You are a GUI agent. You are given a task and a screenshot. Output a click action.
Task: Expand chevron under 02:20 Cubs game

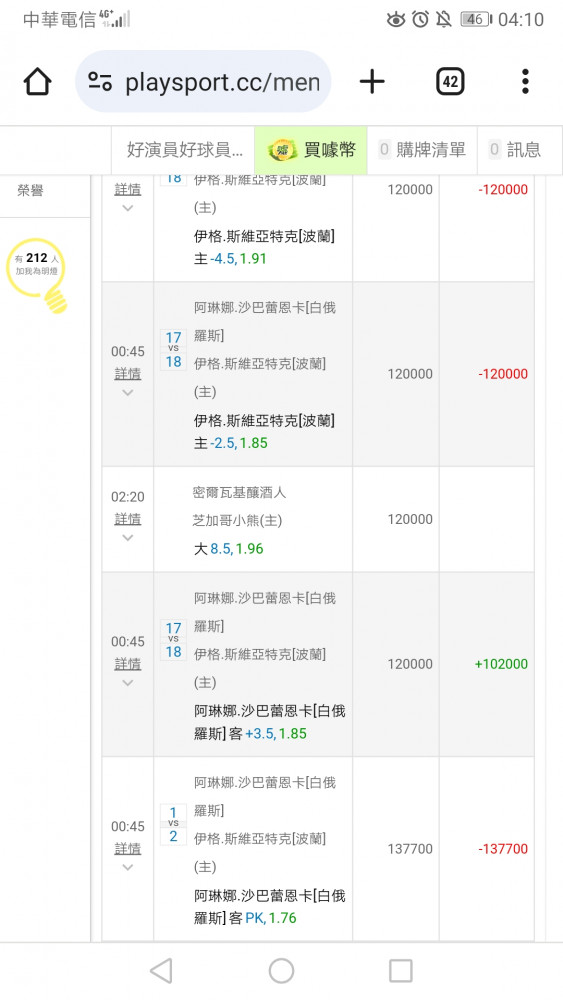tap(128, 538)
